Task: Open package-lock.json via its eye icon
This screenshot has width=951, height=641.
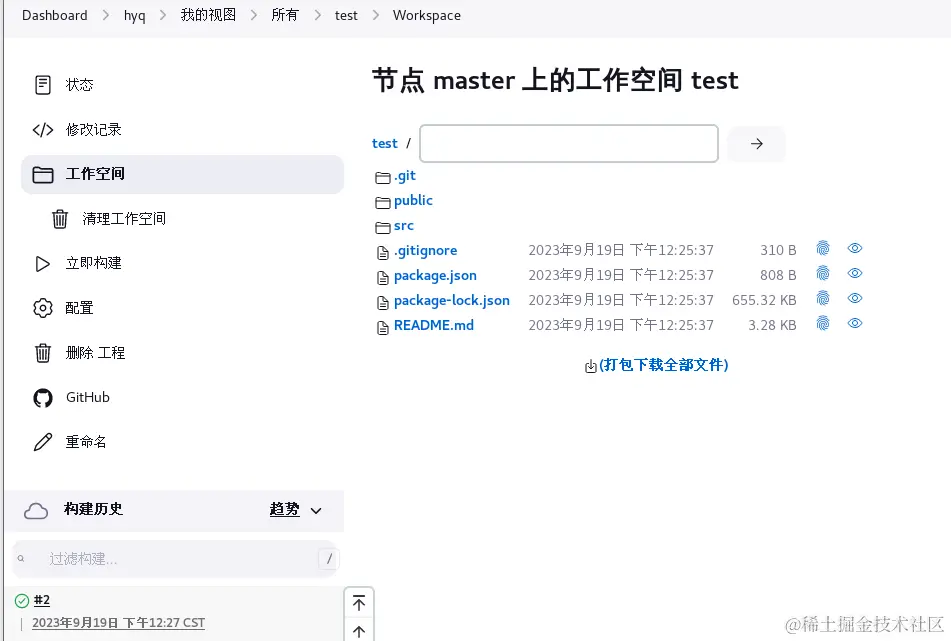Action: (x=854, y=298)
